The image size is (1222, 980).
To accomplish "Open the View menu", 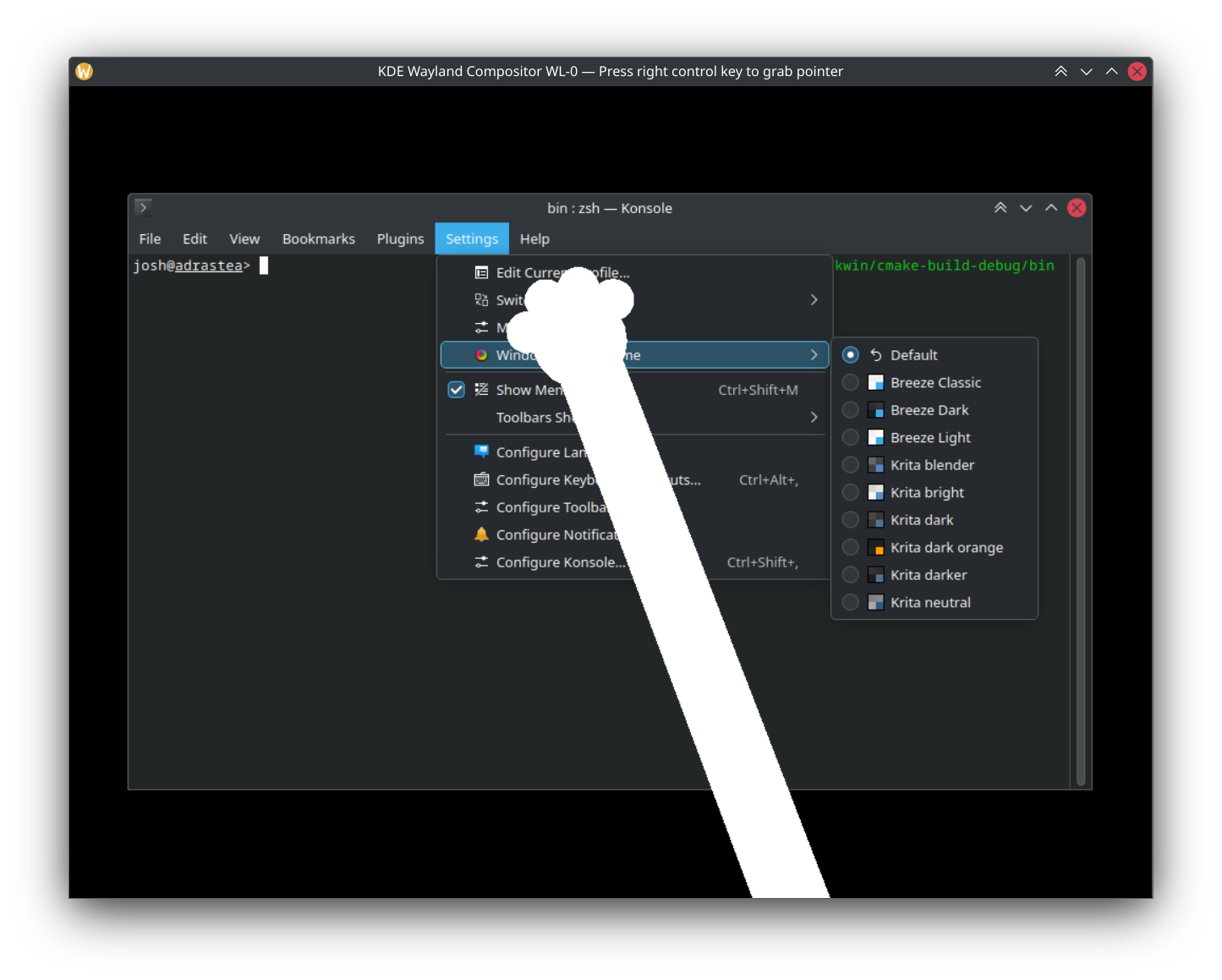I will click(244, 238).
